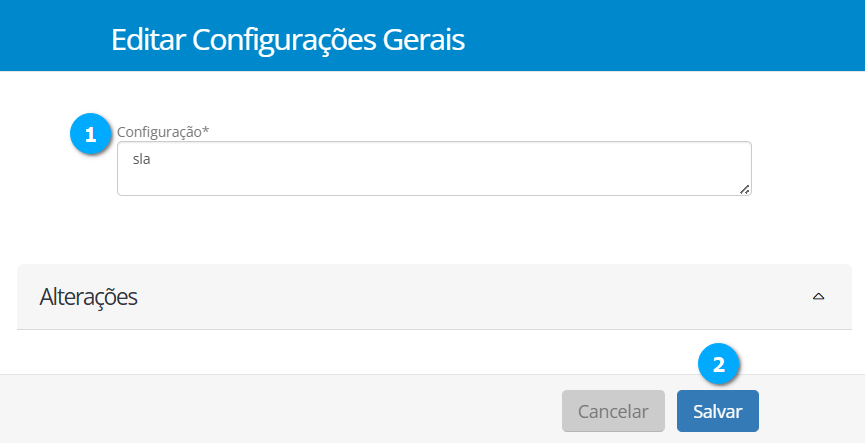Viewport: 865px width, 443px height.
Task: Click the Alterações panel heading
Action: pos(88,297)
